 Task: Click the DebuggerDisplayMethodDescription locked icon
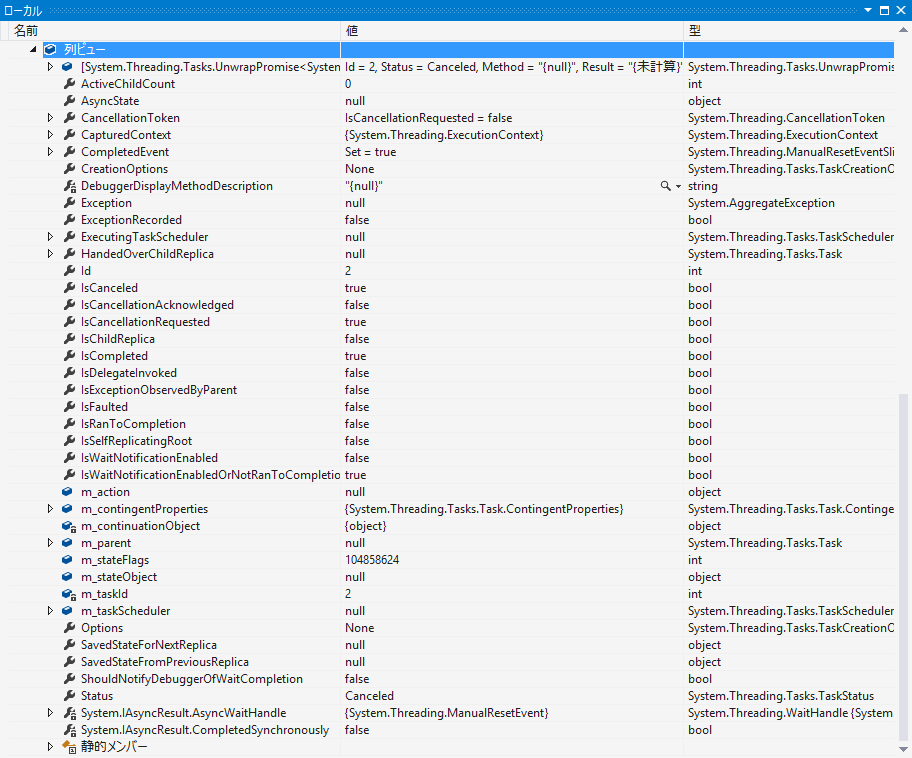69,186
